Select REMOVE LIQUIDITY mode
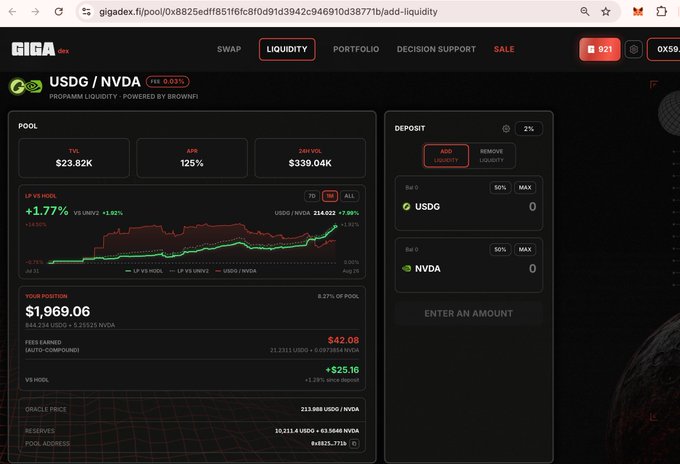Viewport: 680px width, 464px height. pos(491,155)
